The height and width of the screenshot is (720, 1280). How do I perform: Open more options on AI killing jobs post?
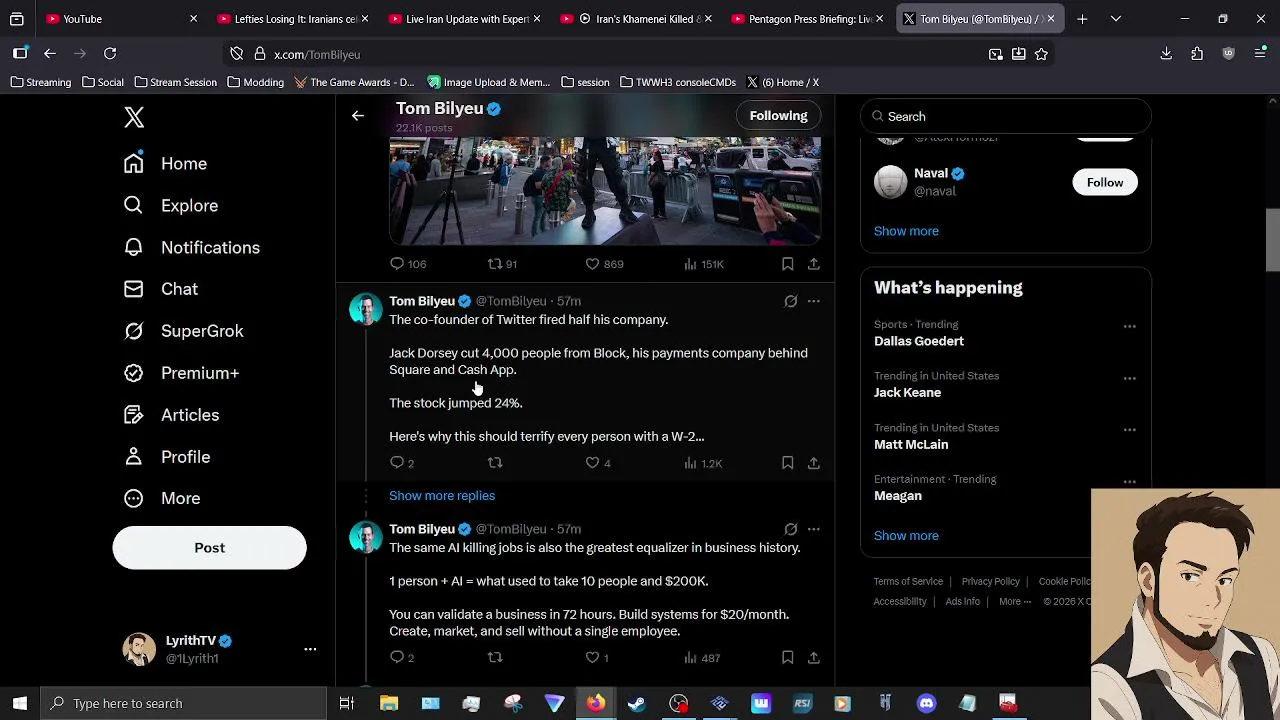click(813, 529)
